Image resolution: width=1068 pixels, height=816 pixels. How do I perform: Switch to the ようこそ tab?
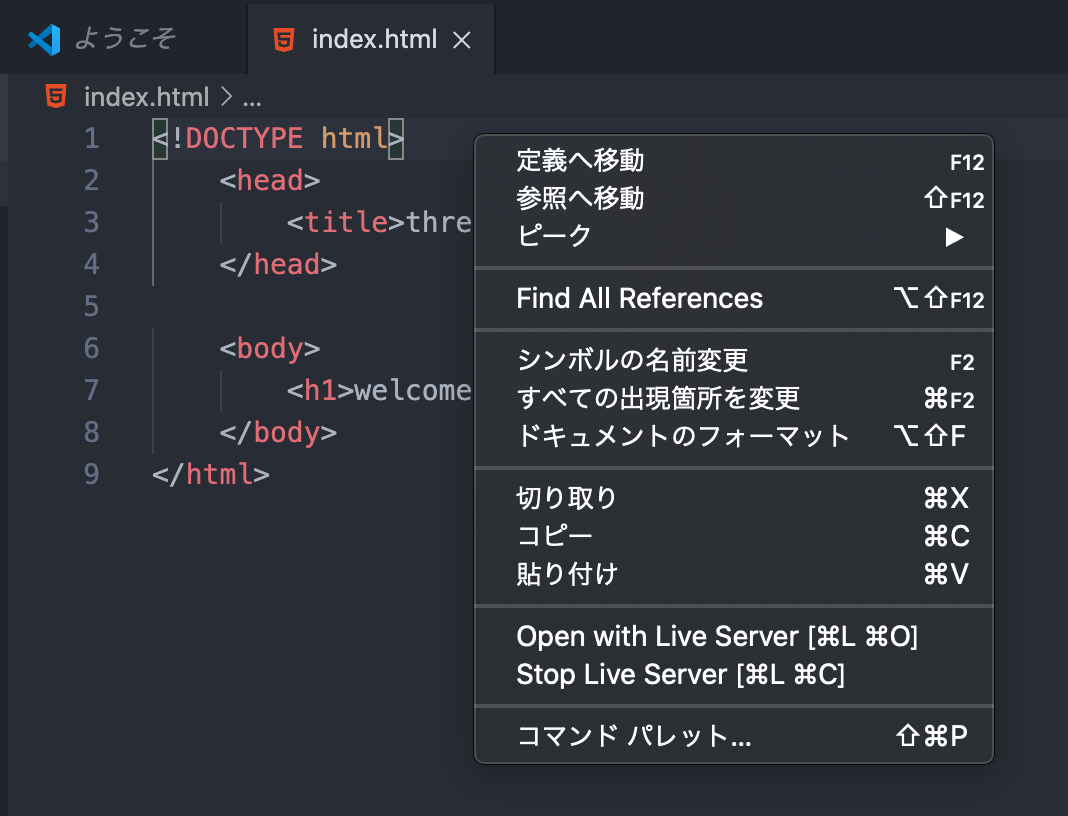[124, 39]
